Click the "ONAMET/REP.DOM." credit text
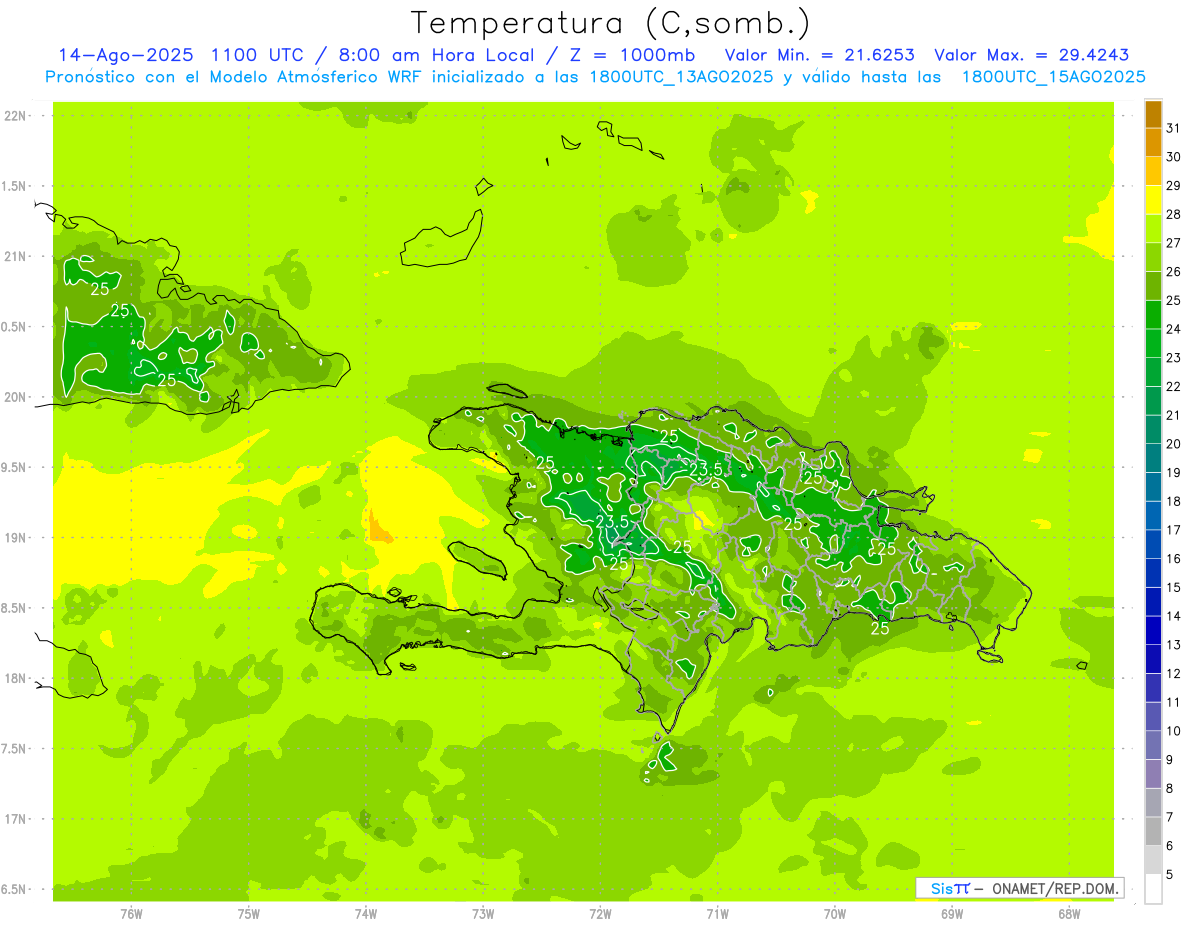The height and width of the screenshot is (927, 1200). click(1054, 888)
